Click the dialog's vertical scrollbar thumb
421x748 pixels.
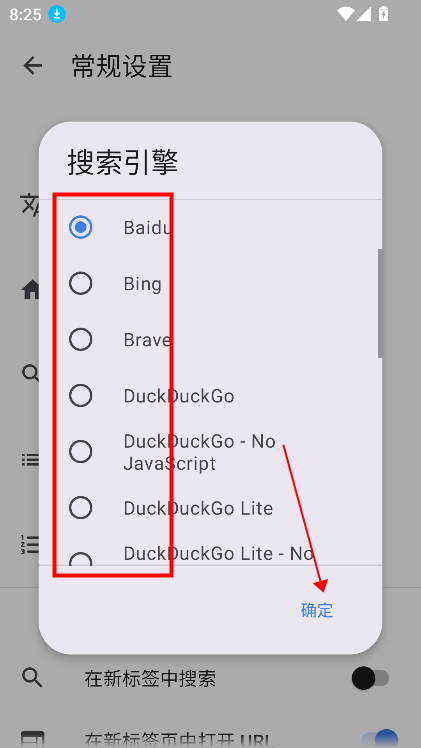(380, 303)
